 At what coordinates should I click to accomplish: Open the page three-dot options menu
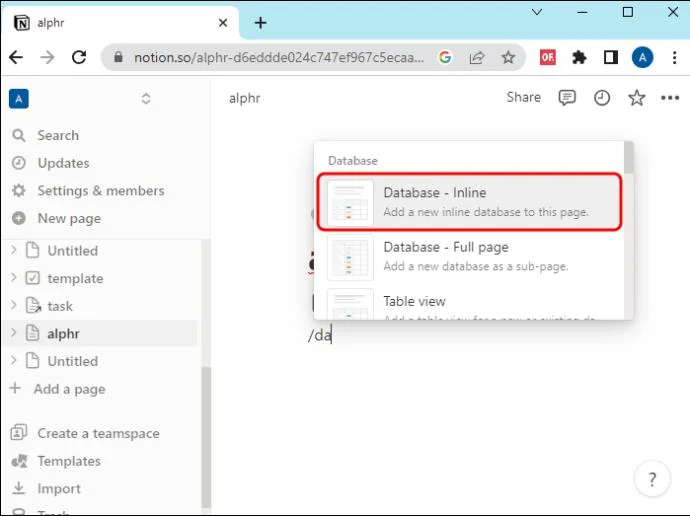670,98
